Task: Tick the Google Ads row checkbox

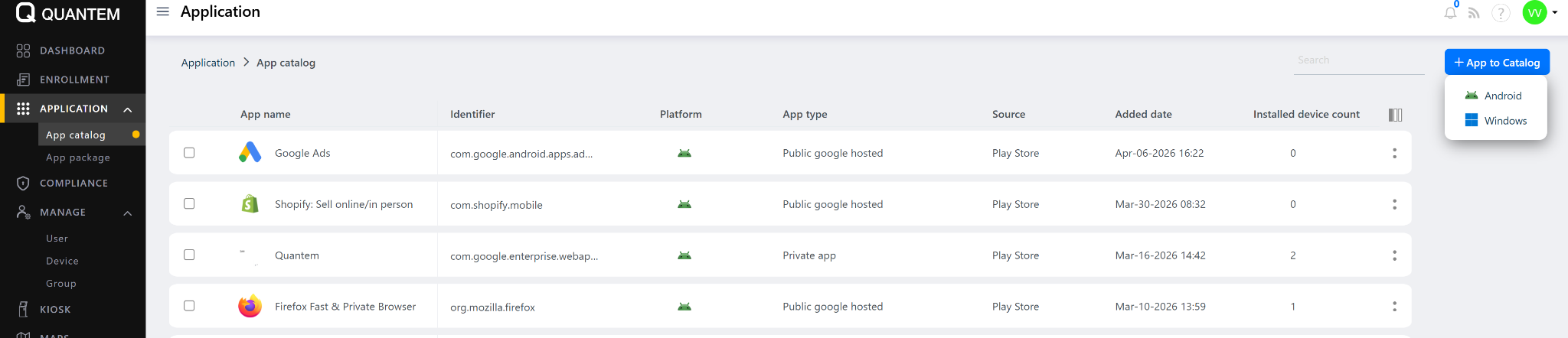Action: (x=189, y=153)
